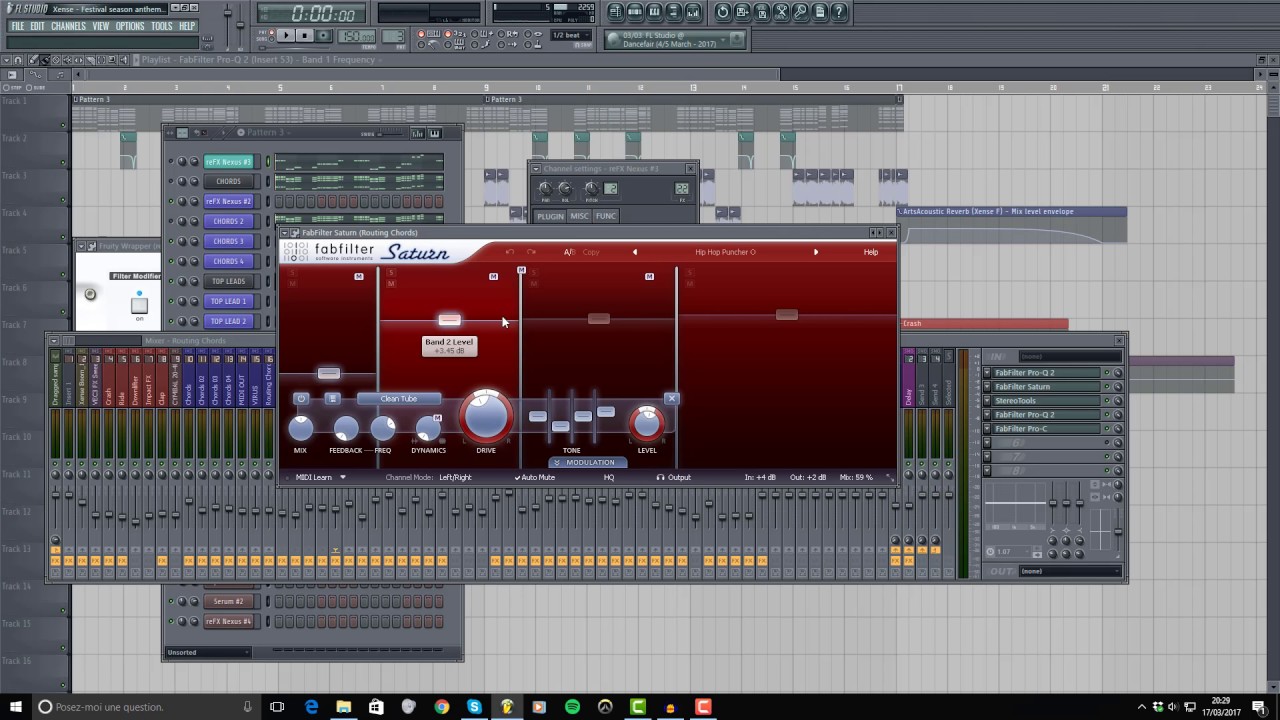
Task: Open mixer IN (none) input selector
Action: [1070, 356]
